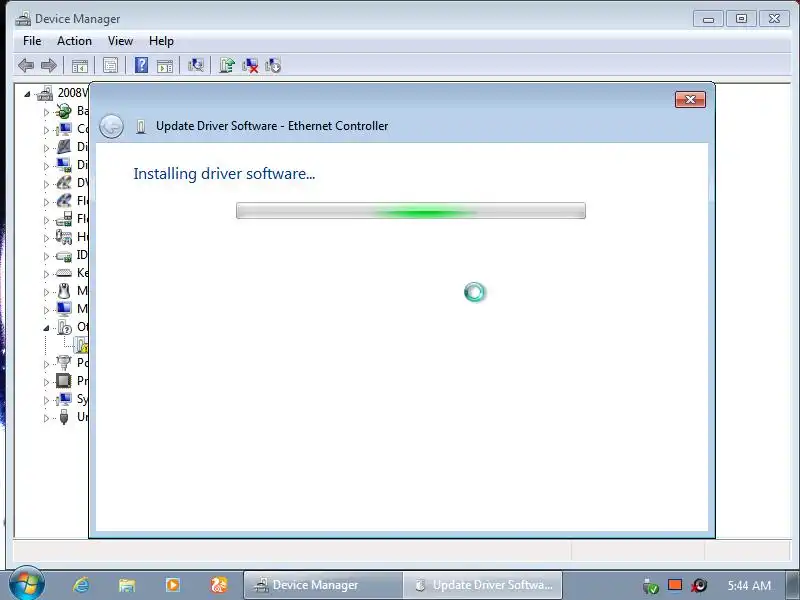Screen dimensions: 800x600
Task: Select the Human Interface Devices icon
Action: tap(64, 237)
